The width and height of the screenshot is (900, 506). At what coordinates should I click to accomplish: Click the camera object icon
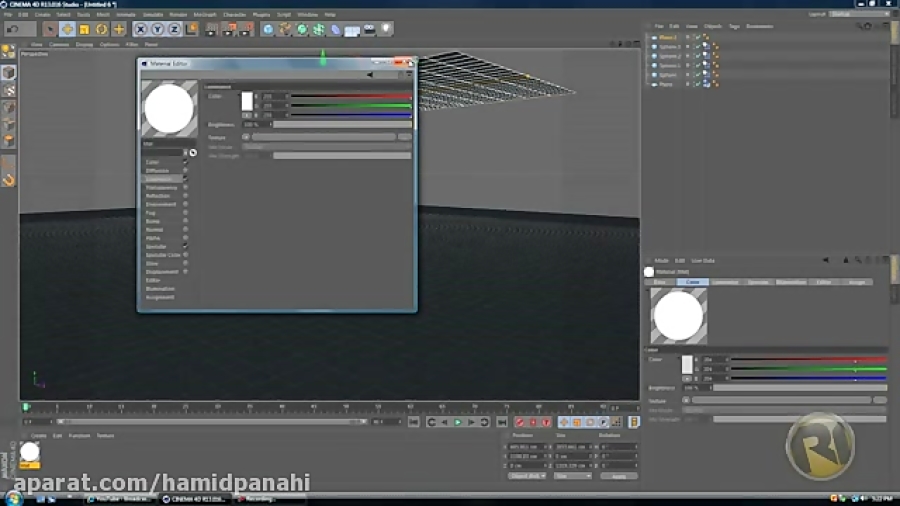point(370,29)
